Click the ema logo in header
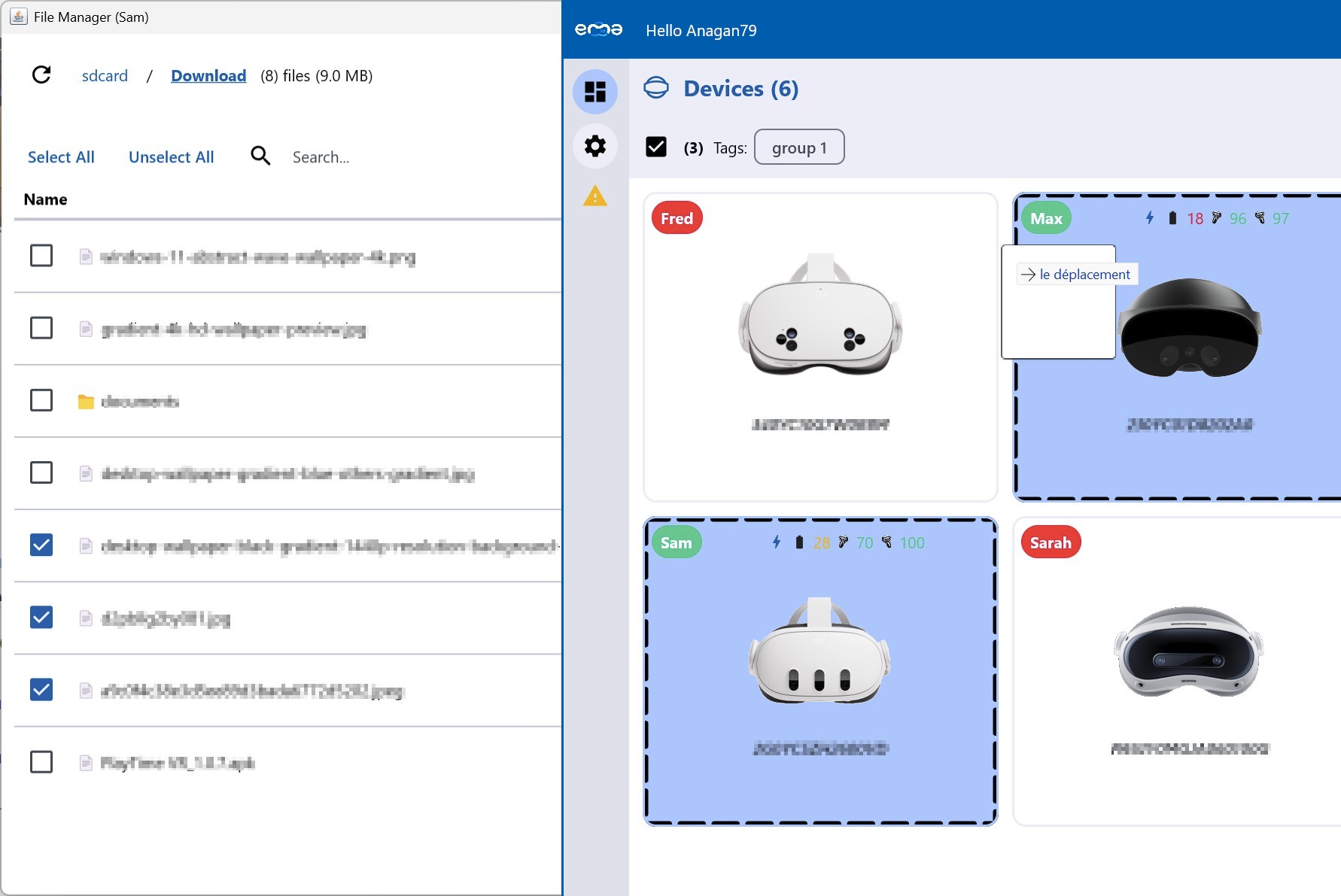The image size is (1341, 896). click(598, 30)
